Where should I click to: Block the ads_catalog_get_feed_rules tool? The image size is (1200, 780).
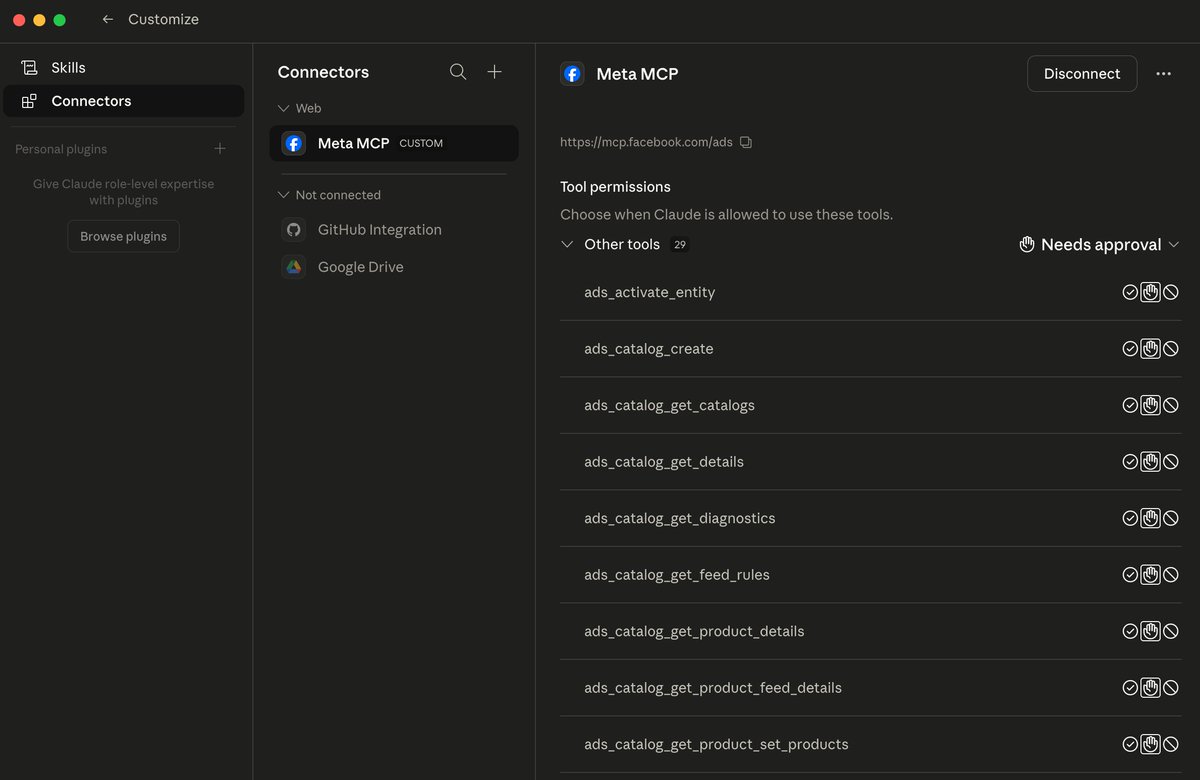point(1171,575)
